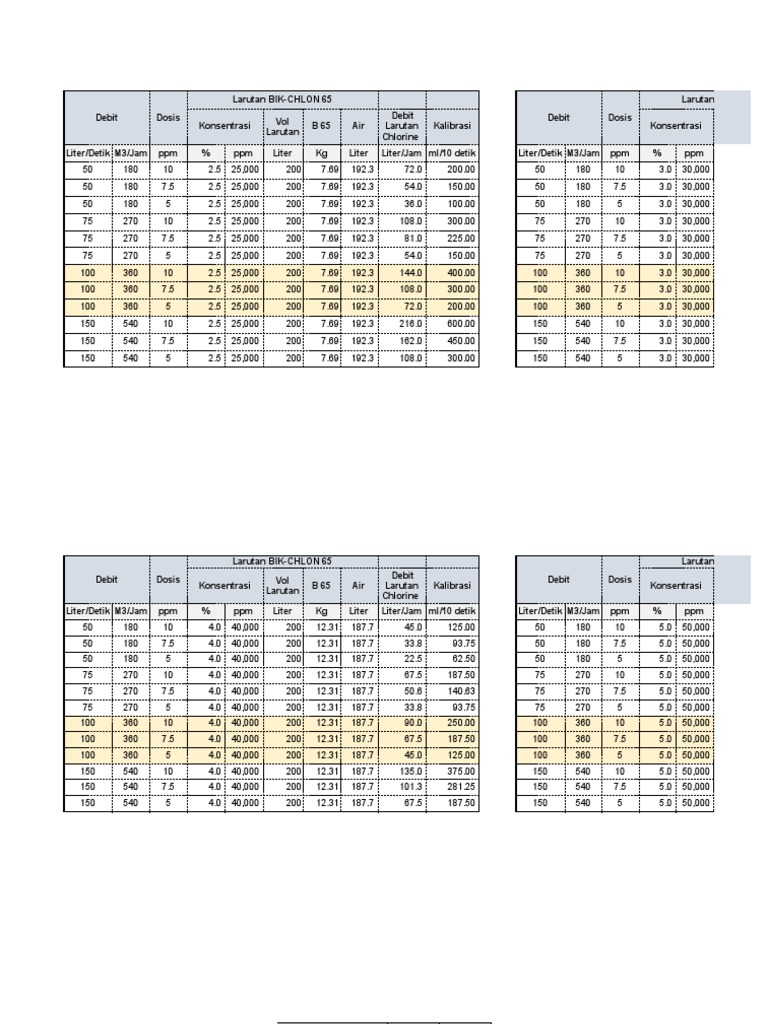Click the Debit Larutan Chlorine header in top table
768x1024 pixels.
[402, 126]
